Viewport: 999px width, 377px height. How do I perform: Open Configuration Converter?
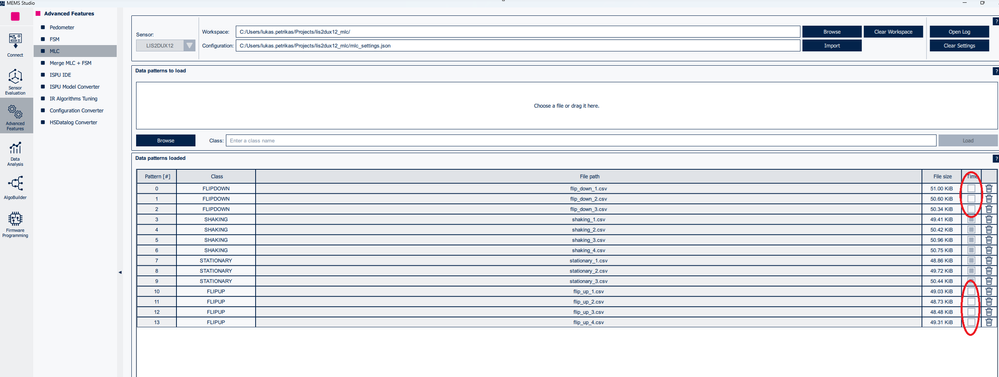75,110
